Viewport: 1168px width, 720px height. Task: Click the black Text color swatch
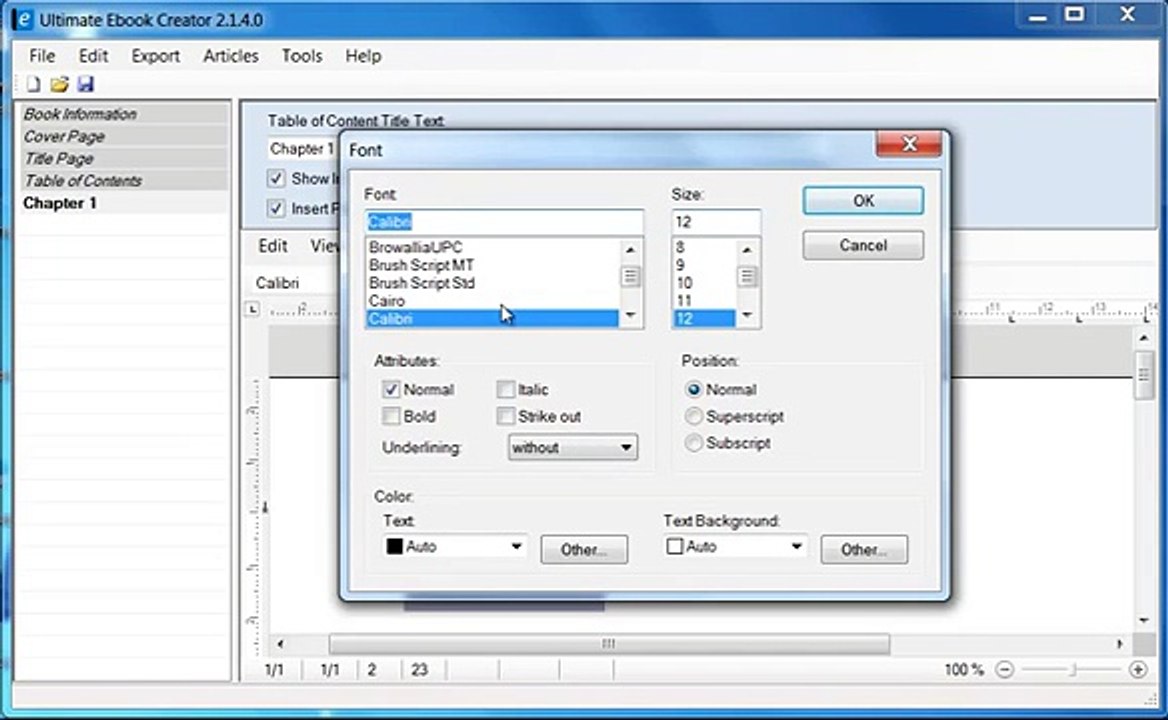point(395,547)
